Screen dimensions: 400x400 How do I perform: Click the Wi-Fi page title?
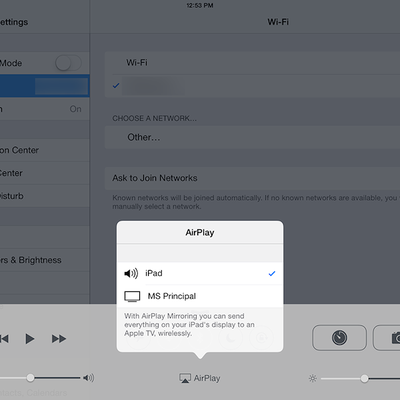(x=278, y=22)
